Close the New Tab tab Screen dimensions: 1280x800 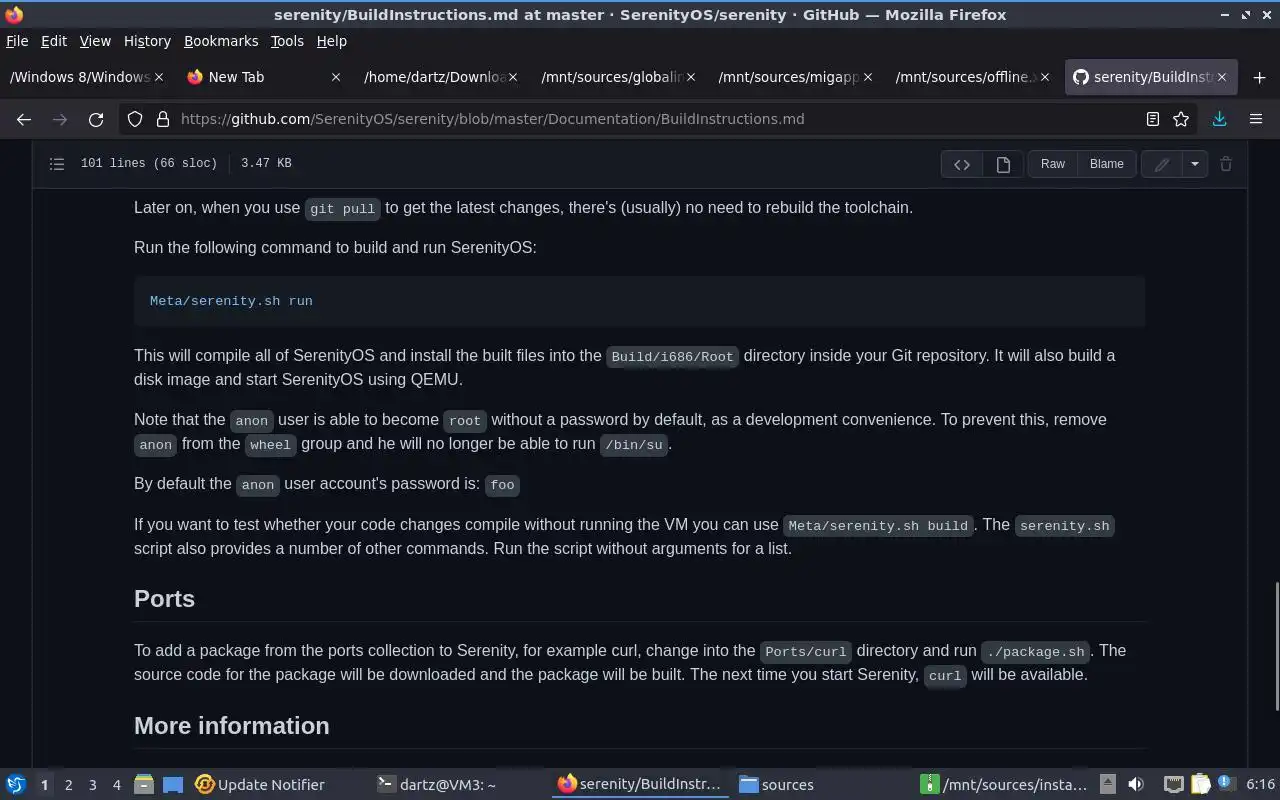336,77
